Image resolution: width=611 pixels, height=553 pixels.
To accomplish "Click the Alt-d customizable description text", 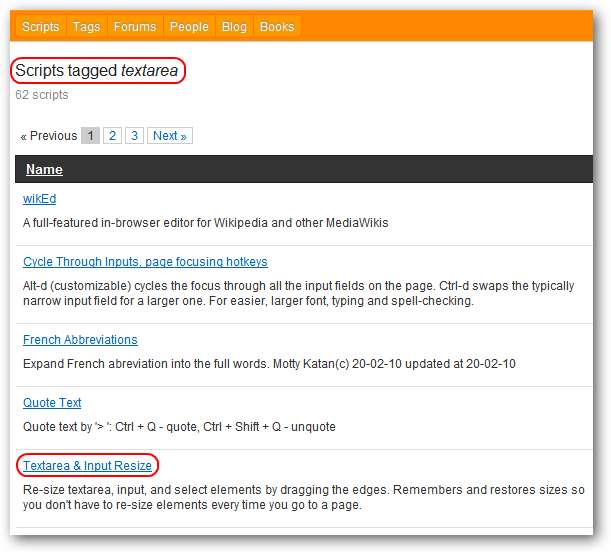I will coord(298,293).
